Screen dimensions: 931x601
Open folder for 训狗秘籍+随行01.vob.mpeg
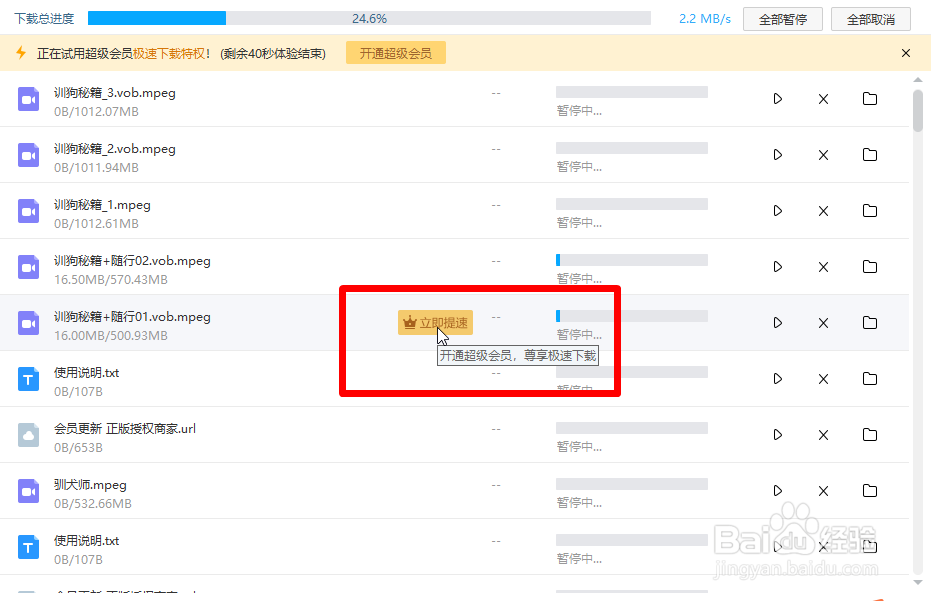(870, 322)
